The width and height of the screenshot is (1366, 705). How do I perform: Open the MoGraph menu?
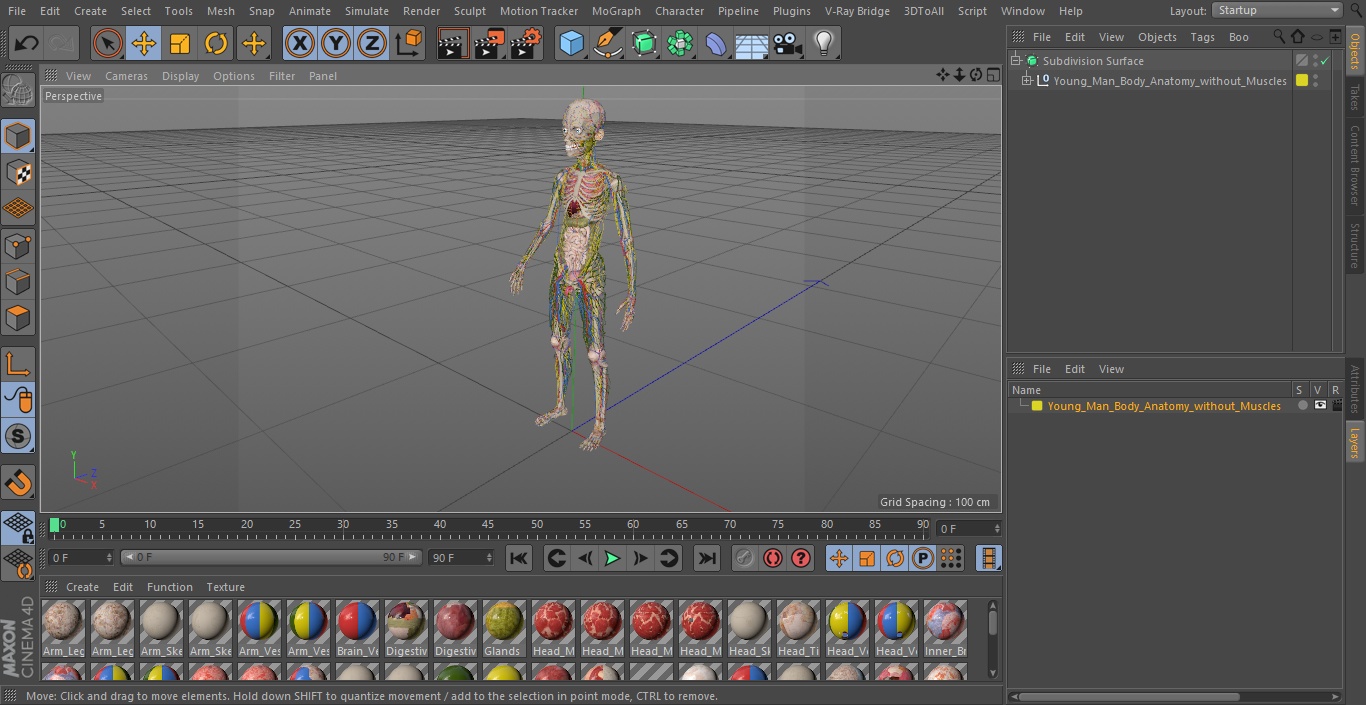(616, 11)
